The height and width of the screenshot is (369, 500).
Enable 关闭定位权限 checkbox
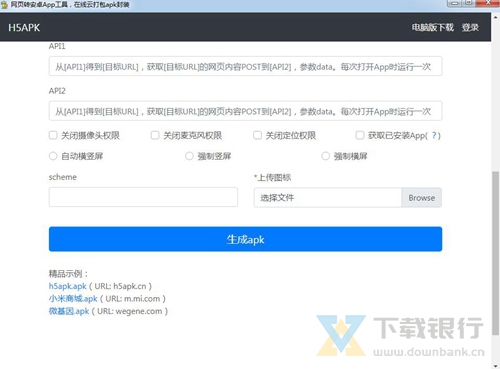pos(257,135)
